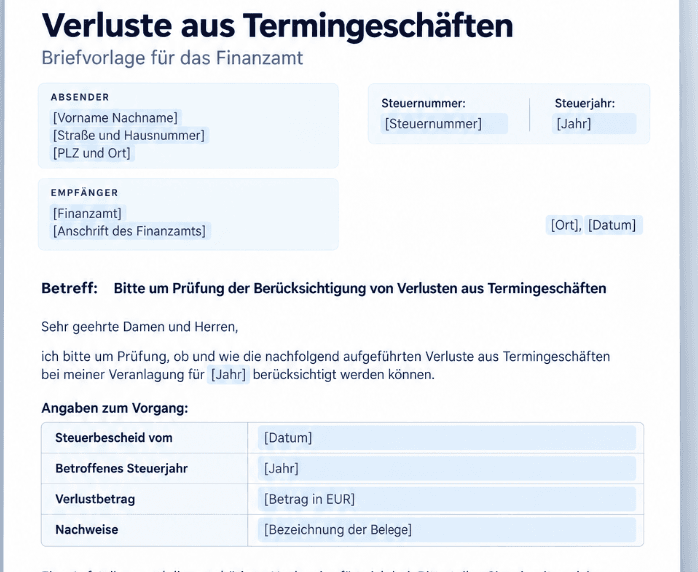Click the [Bezeichnung der Belege] cell
The height and width of the screenshot is (572, 698).
pyautogui.click(x=446, y=530)
